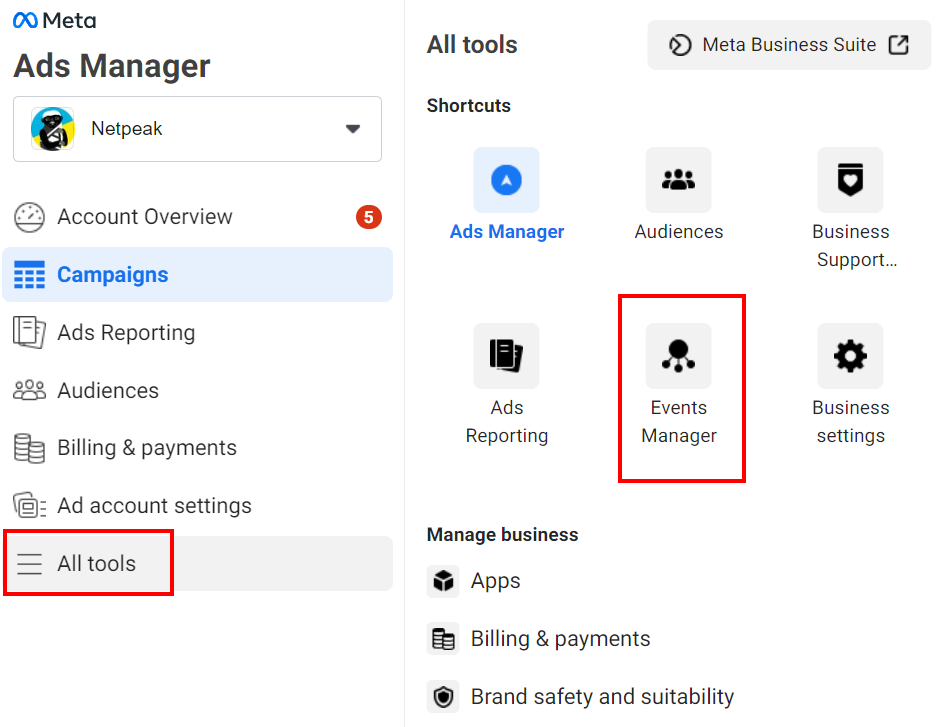Click the Audiences shortcut icon
945x727 pixels.
[679, 180]
